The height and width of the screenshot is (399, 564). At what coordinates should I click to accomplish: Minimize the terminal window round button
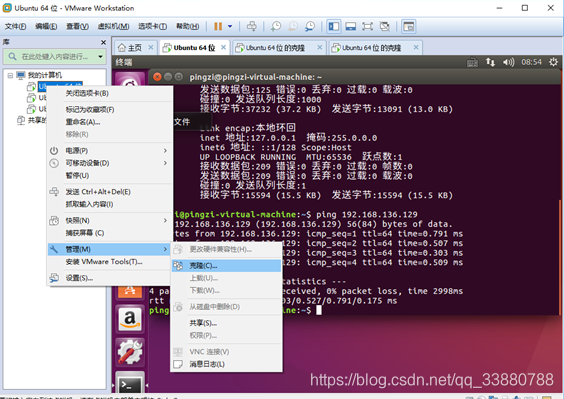[168, 77]
